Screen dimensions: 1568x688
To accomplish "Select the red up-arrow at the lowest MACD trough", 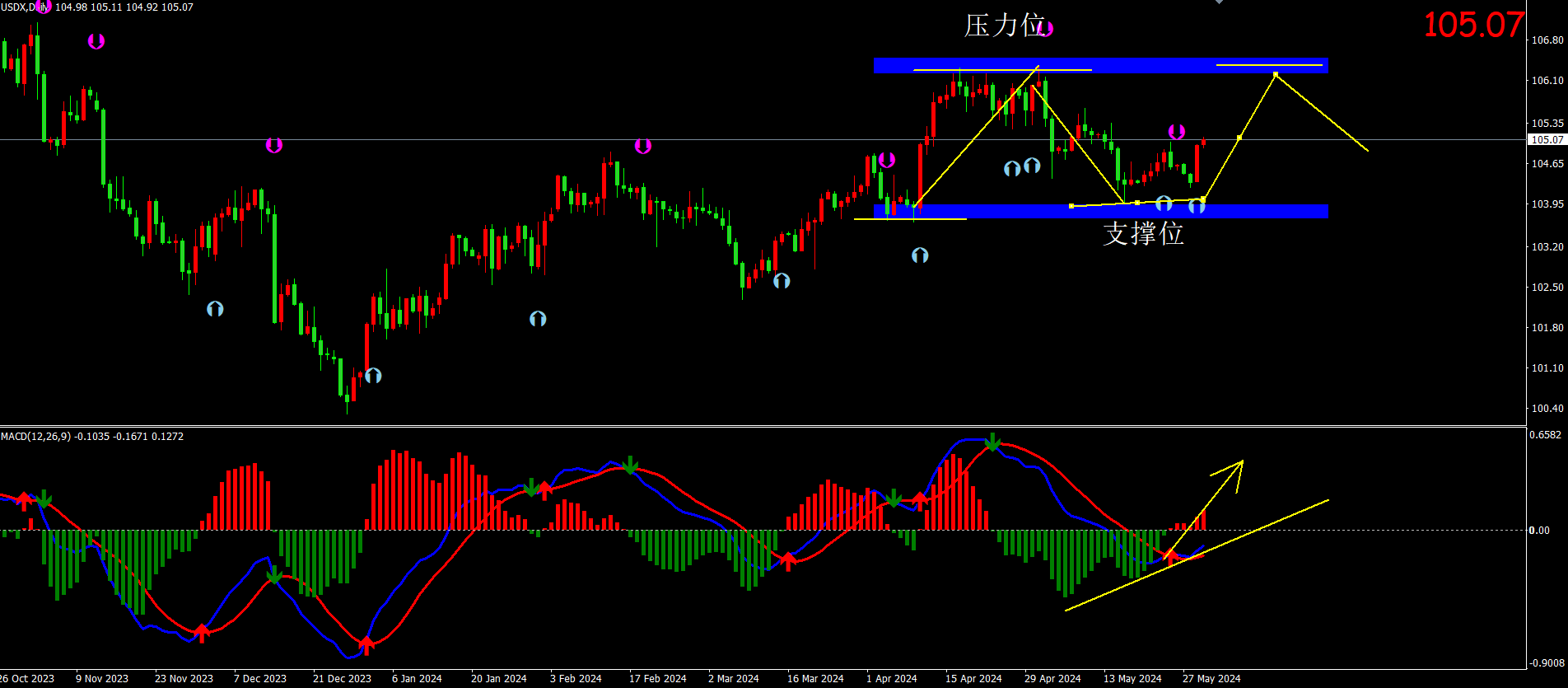I will tap(366, 644).
